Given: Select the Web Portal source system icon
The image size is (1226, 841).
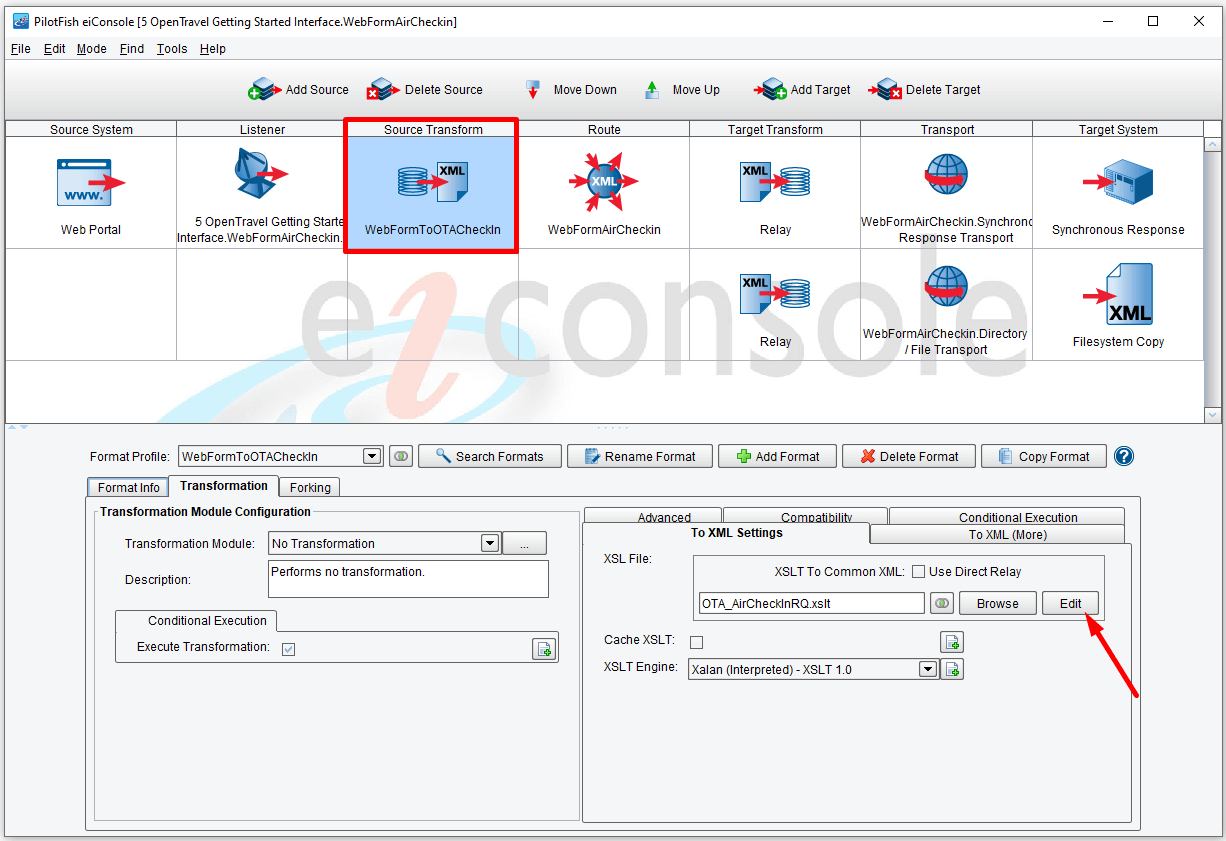Looking at the screenshot, I should tap(91, 182).
